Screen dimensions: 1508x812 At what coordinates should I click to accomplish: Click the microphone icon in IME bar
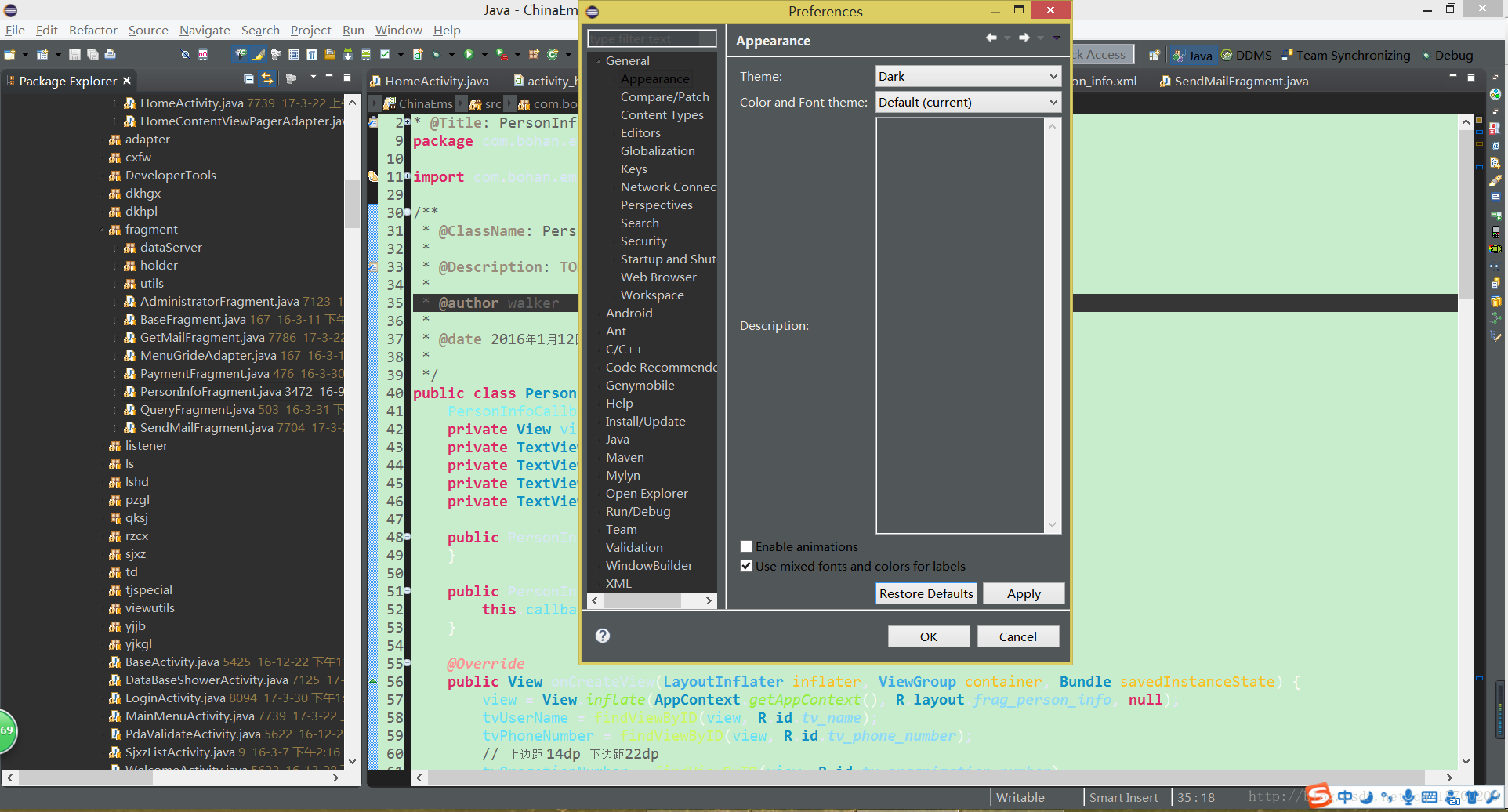point(1408,797)
